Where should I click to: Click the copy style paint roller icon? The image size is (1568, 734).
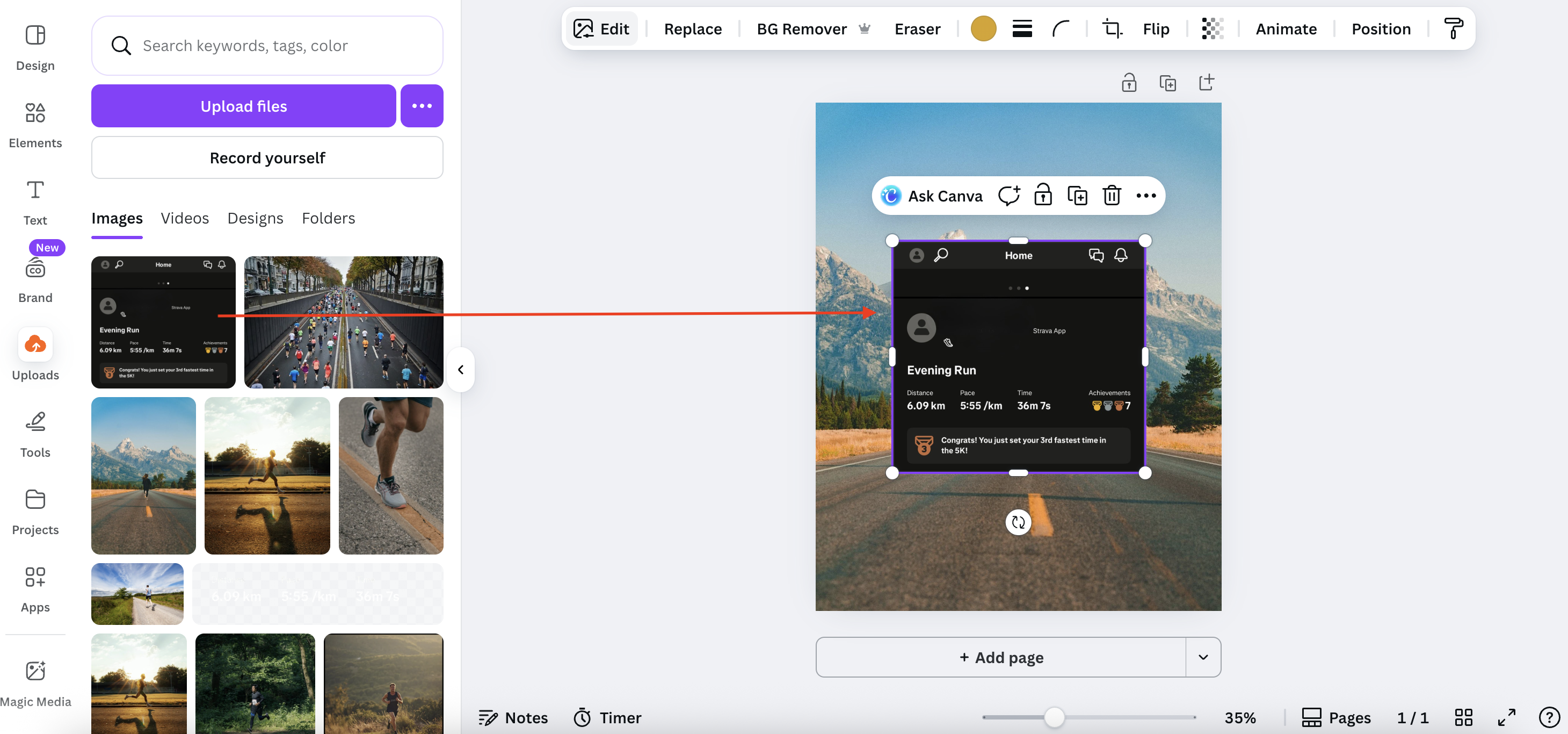pyautogui.click(x=1454, y=28)
